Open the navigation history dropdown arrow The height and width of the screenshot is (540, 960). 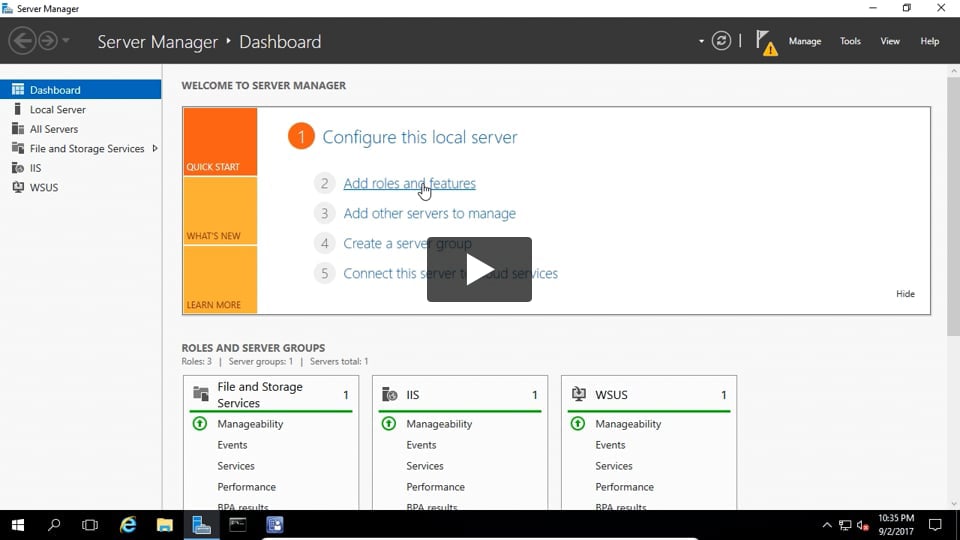(66, 41)
